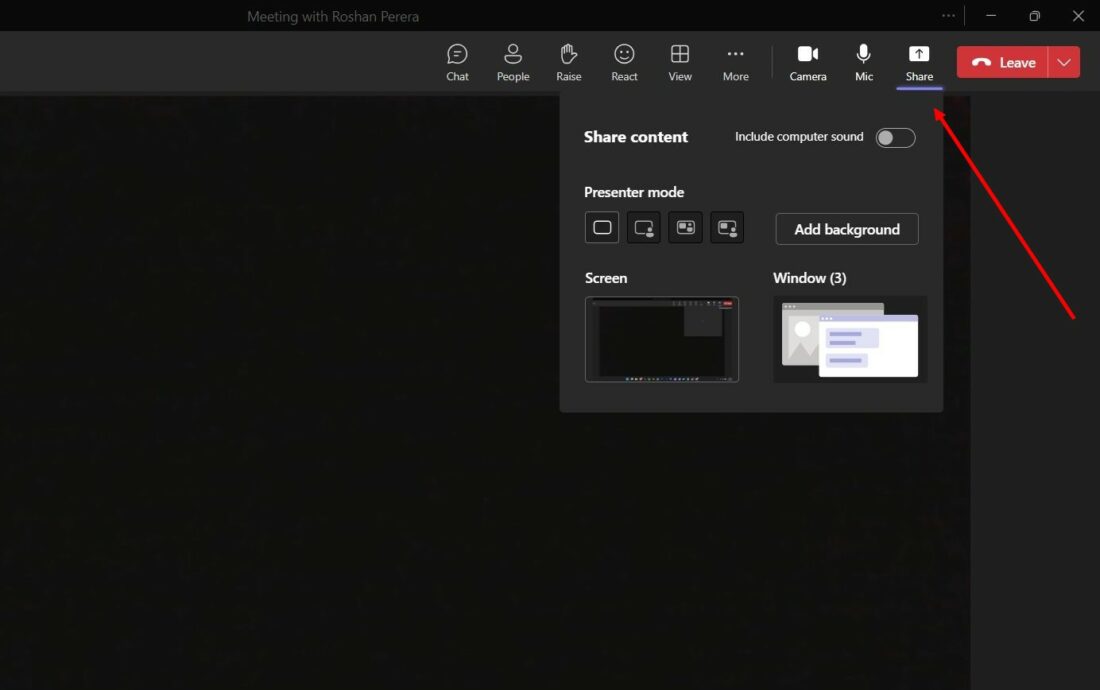Screen dimensions: 1100x690
Task: Click the Share button
Action: 919,61
